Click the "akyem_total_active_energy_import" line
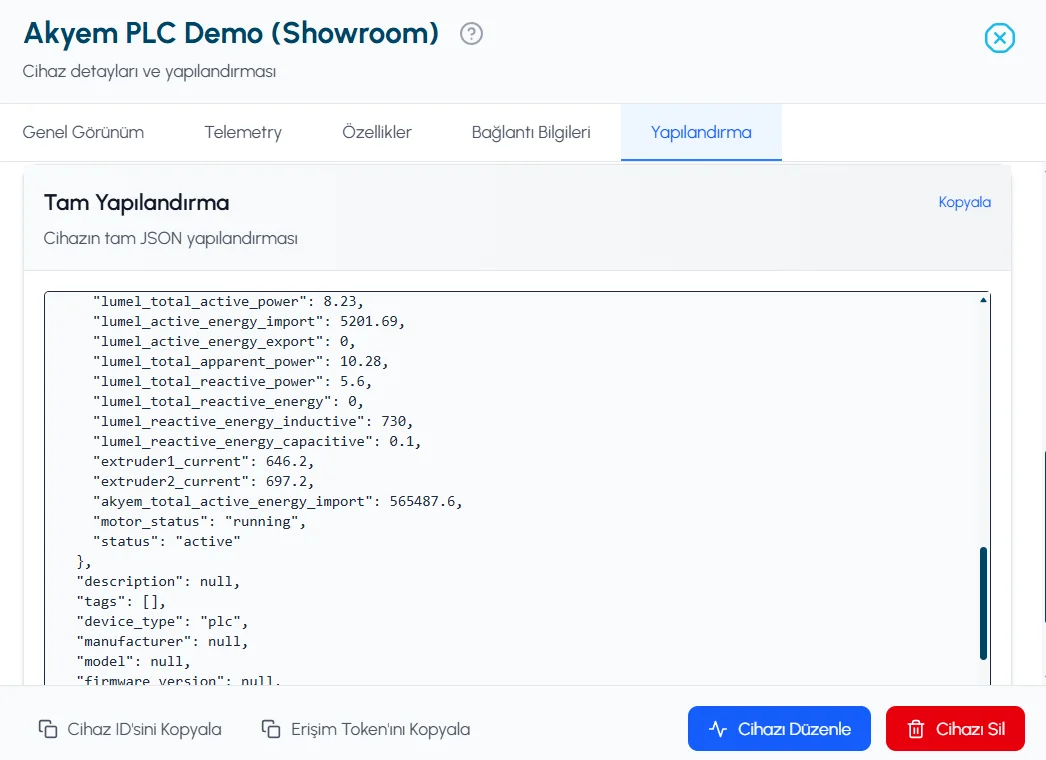 [x=278, y=502]
